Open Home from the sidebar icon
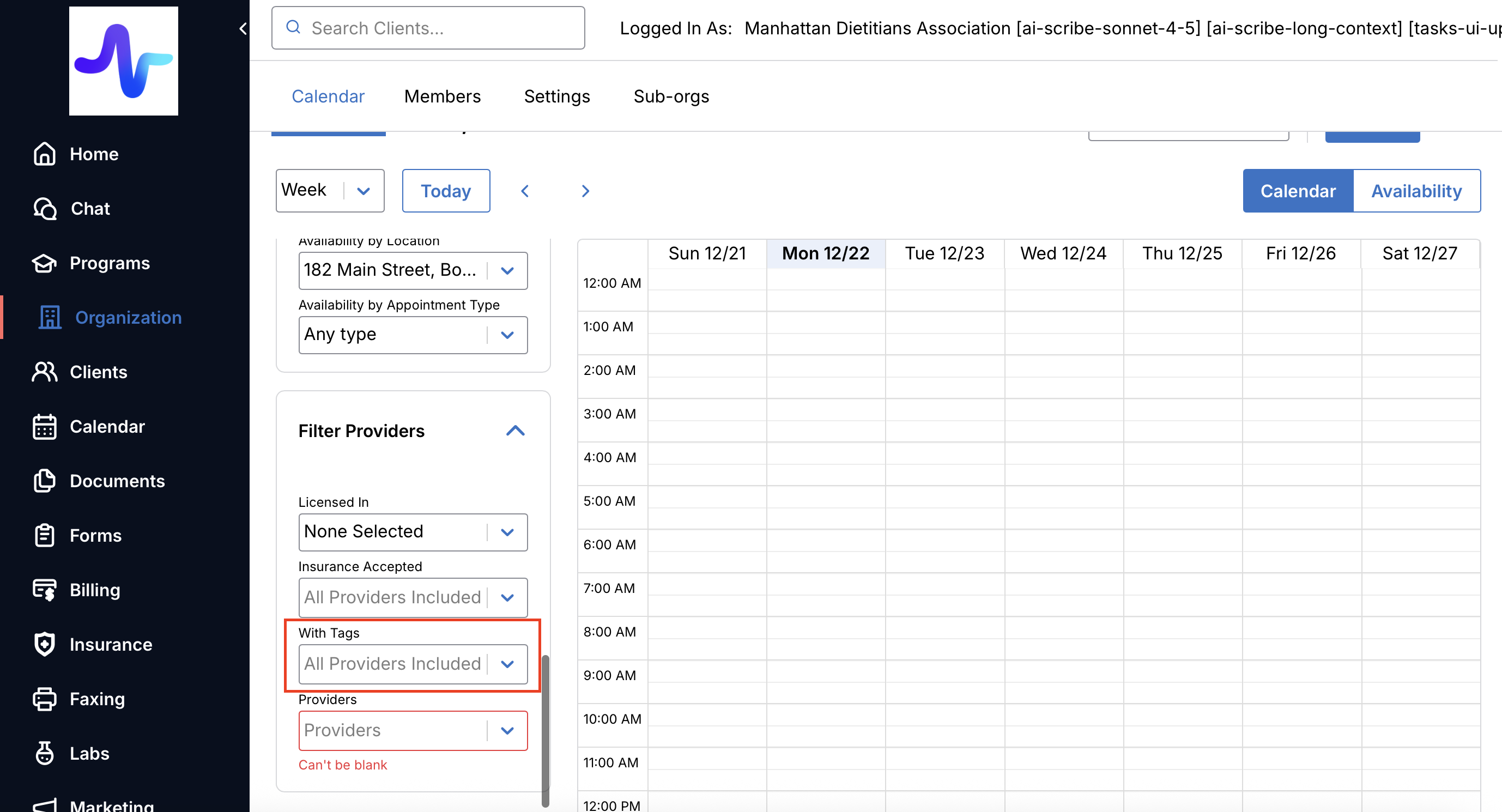 [x=44, y=154]
